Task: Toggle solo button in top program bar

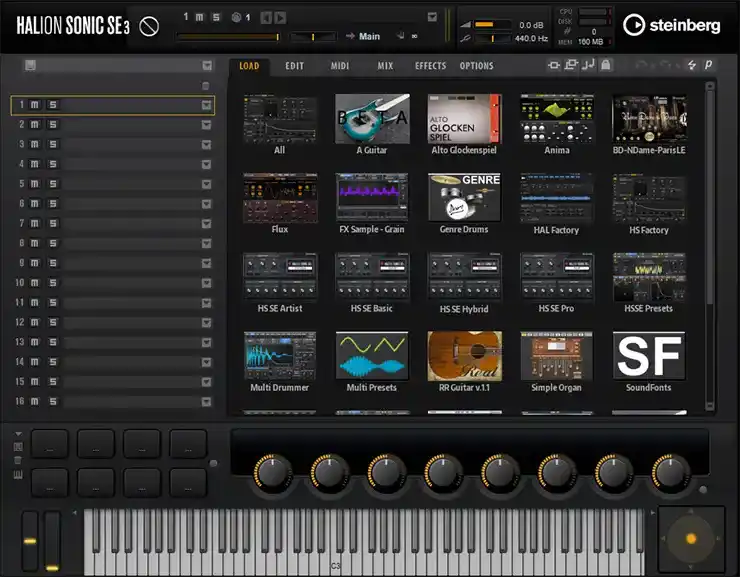Action: [216, 17]
